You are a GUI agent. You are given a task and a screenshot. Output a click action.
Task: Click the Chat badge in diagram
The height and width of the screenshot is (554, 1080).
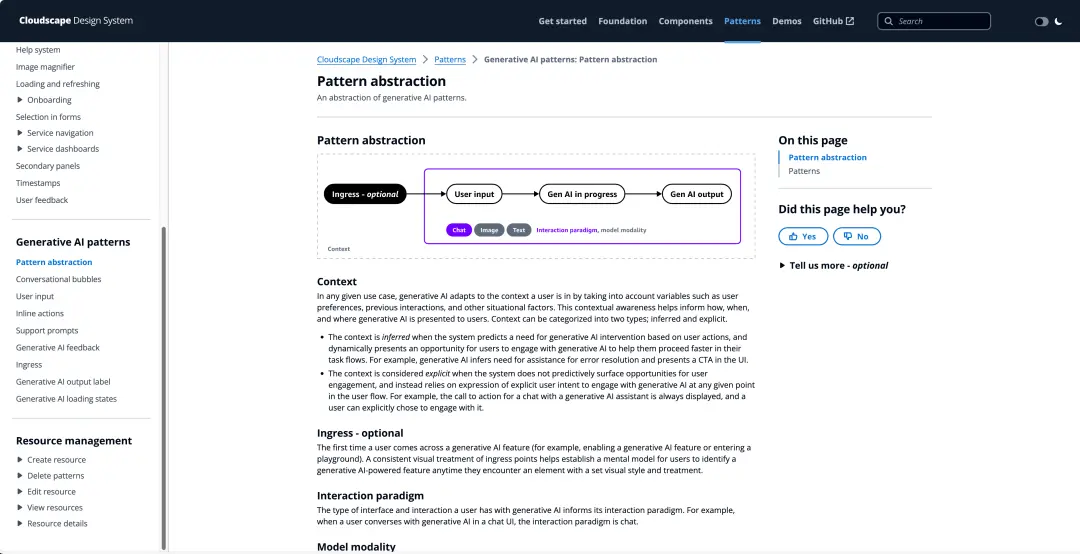(x=459, y=230)
